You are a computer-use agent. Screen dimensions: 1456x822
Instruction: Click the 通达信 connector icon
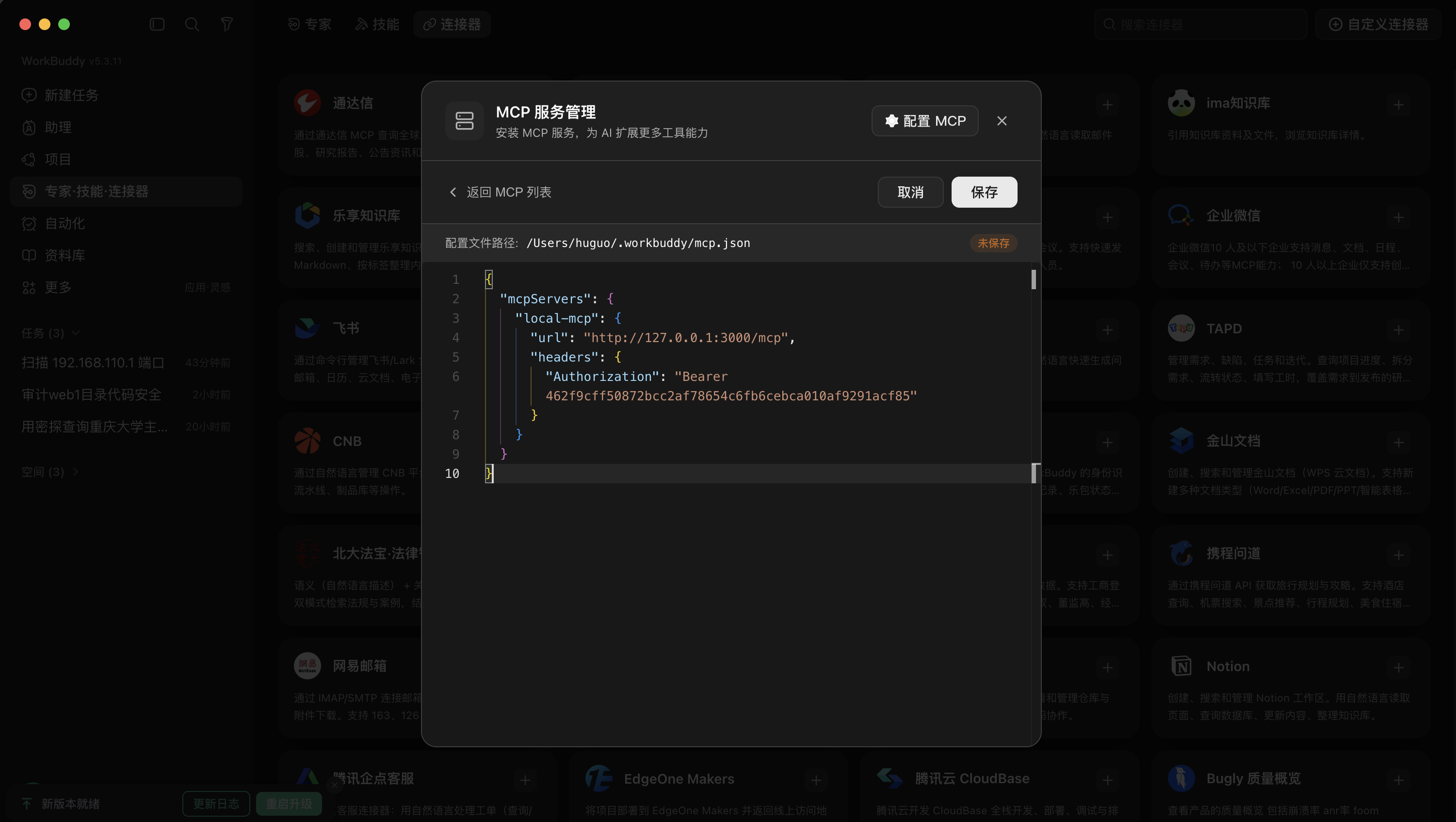[307, 103]
